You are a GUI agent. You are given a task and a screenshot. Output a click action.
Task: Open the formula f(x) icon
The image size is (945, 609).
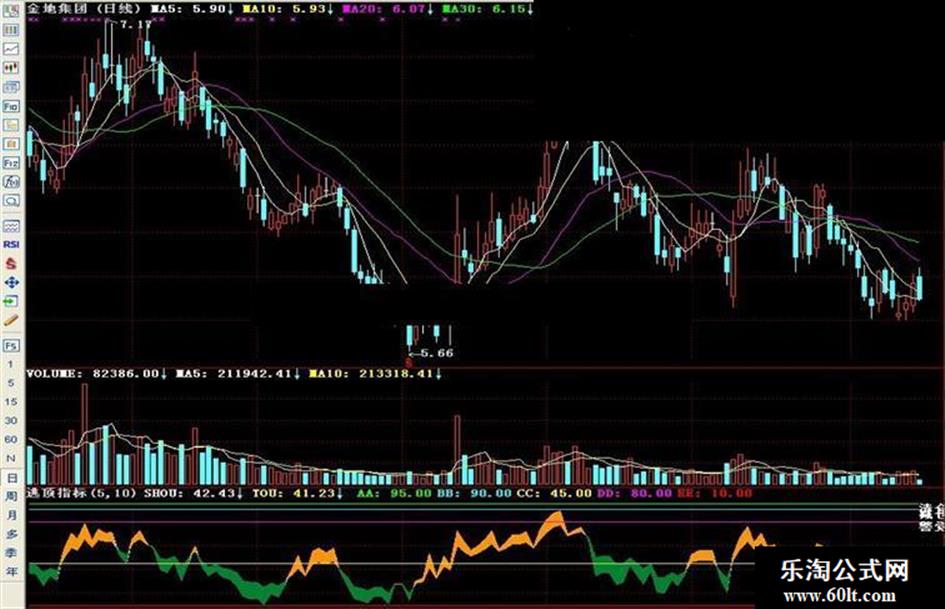11,181
